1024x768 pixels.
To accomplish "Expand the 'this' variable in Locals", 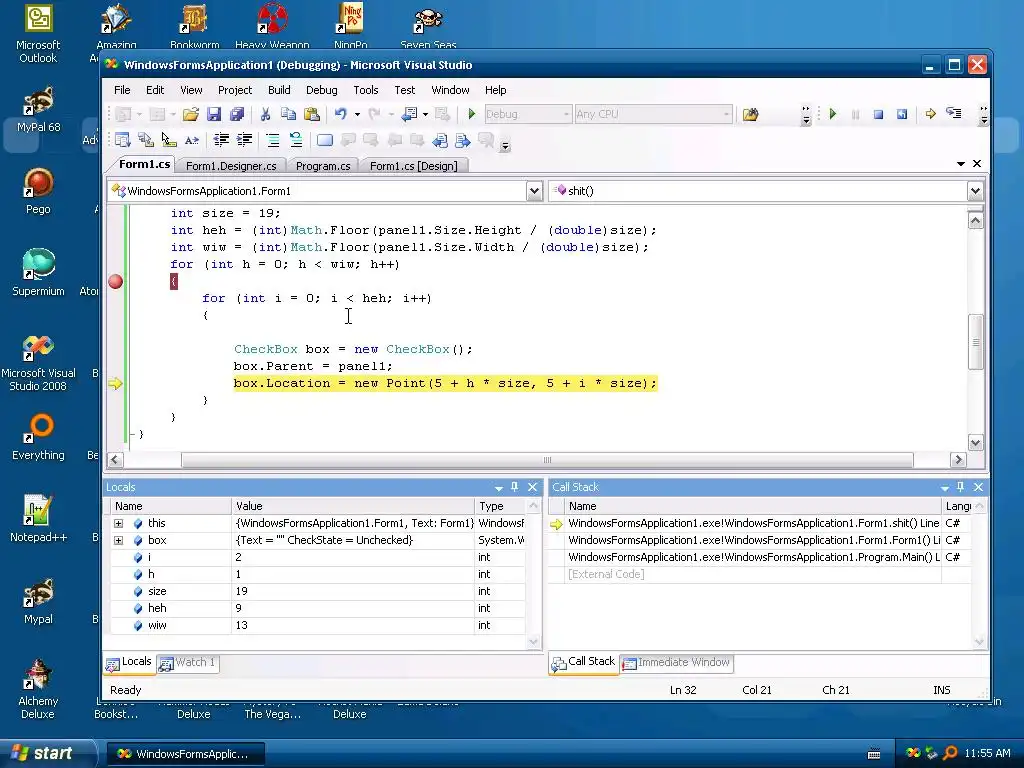I will tap(118, 523).
